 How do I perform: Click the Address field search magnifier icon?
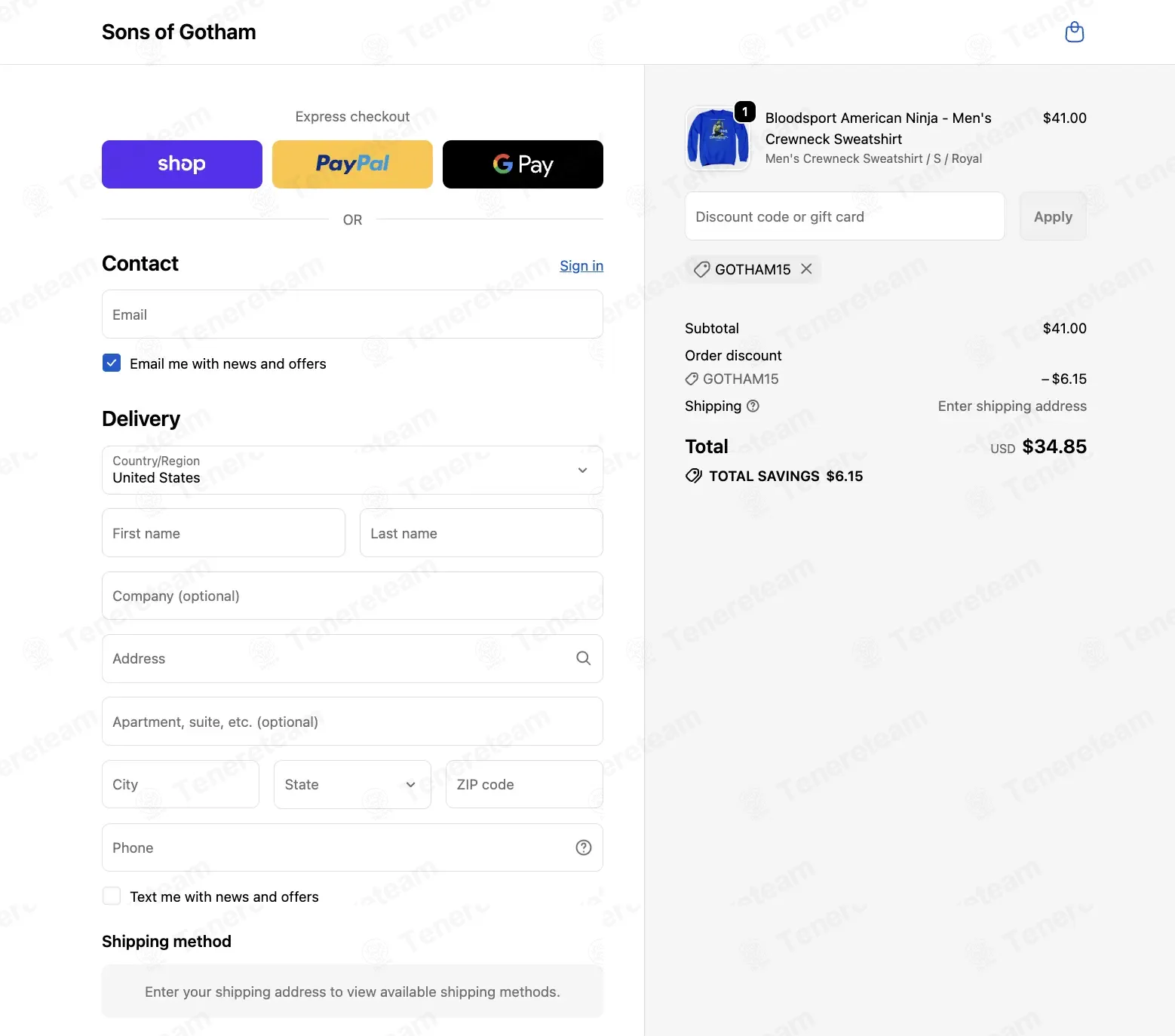tap(583, 658)
